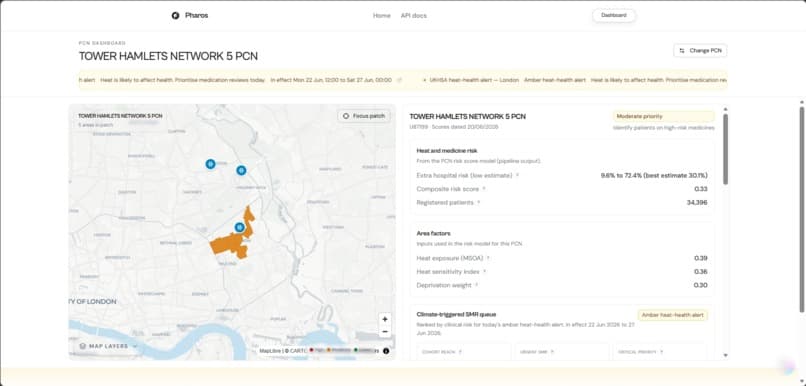Click the Focus patch target icon

tap(346, 116)
